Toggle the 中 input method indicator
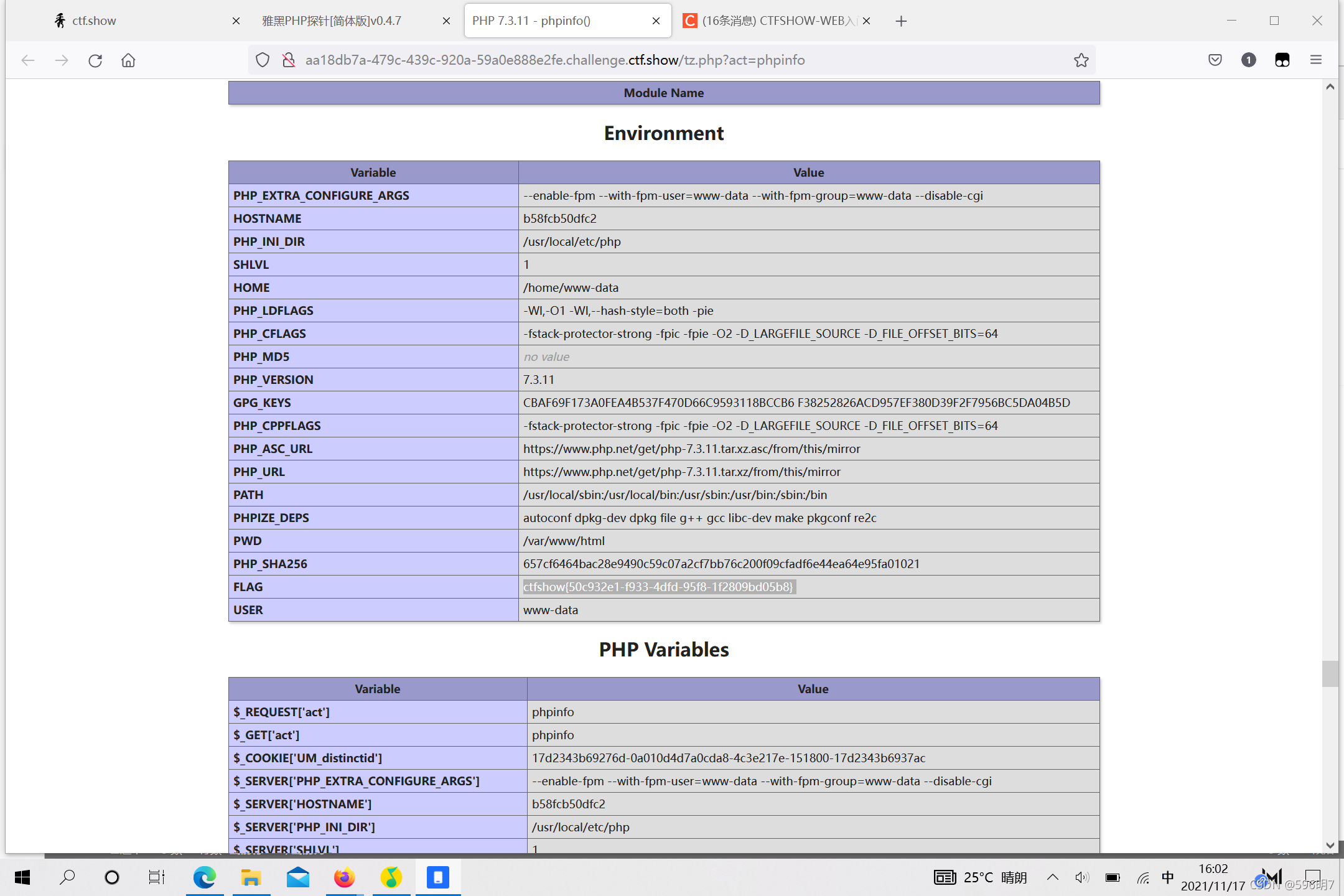The height and width of the screenshot is (896, 1344). (1168, 878)
